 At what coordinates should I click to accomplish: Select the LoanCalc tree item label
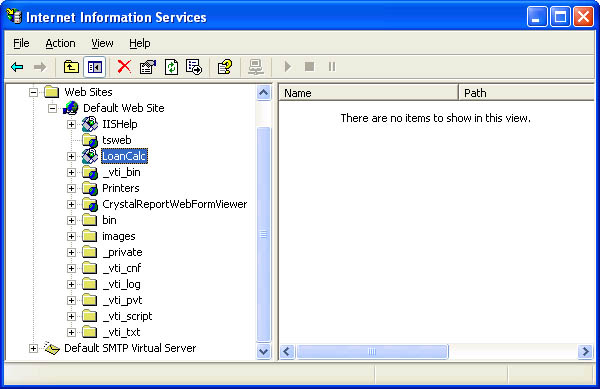click(x=124, y=156)
